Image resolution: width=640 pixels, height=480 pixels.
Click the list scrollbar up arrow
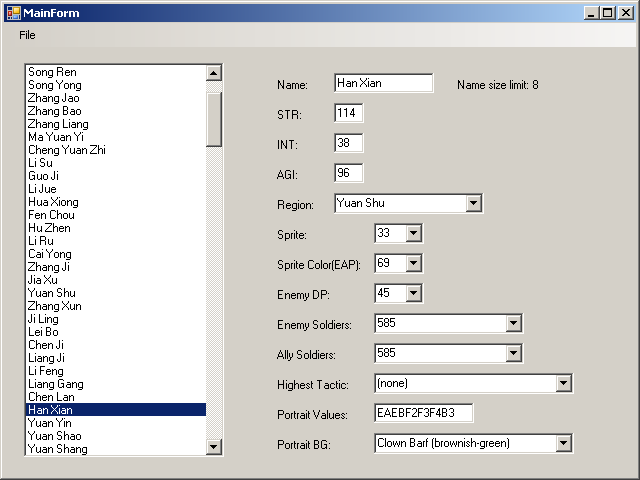click(214, 73)
